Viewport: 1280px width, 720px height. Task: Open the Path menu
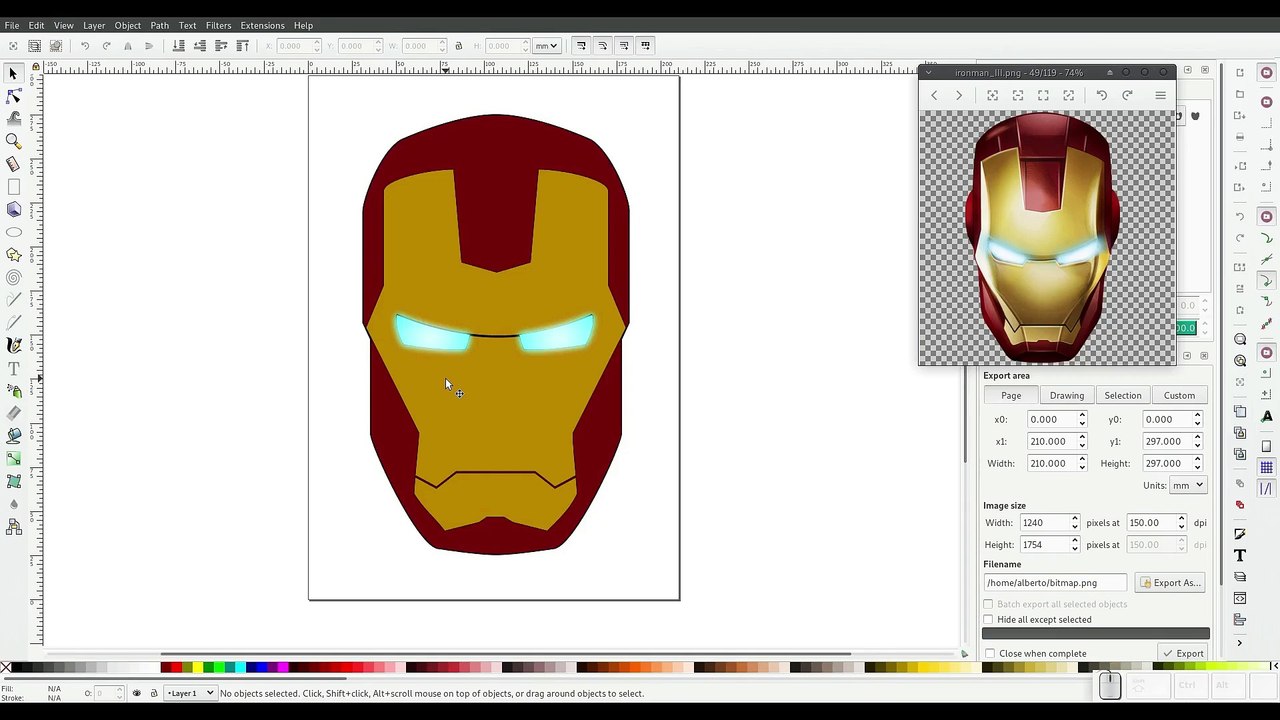coord(160,25)
